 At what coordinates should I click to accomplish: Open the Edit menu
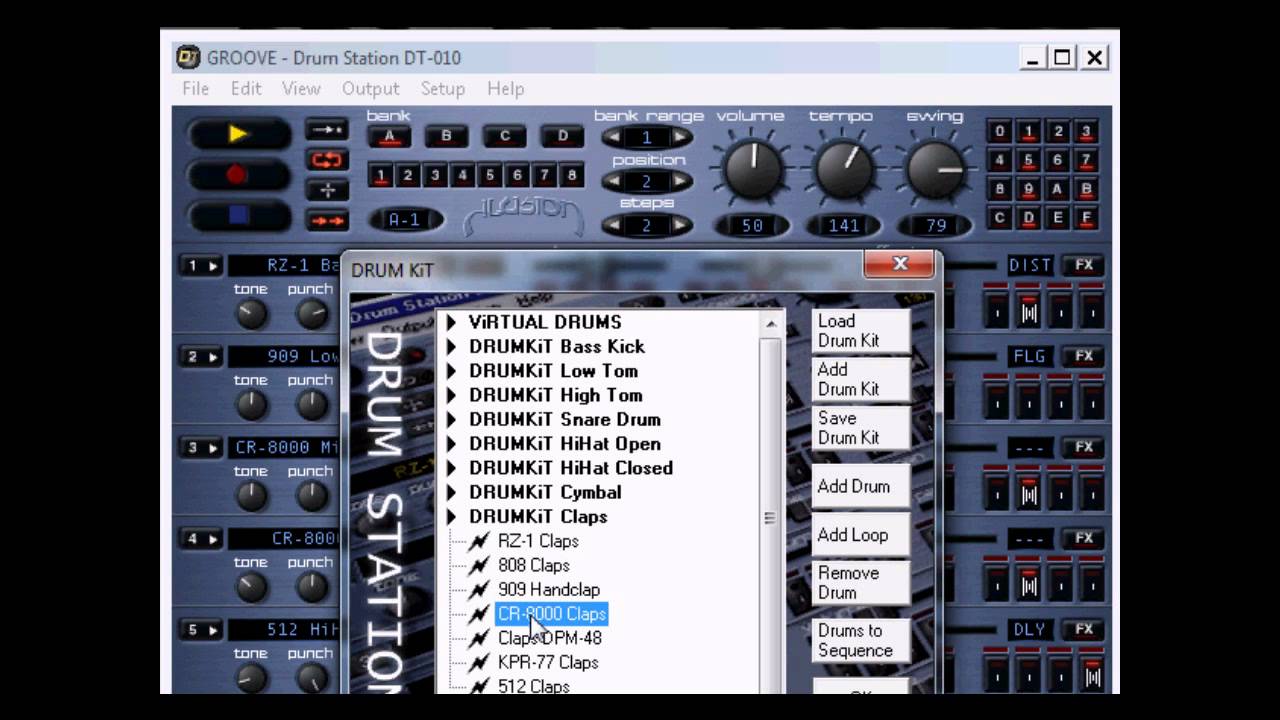(x=246, y=88)
